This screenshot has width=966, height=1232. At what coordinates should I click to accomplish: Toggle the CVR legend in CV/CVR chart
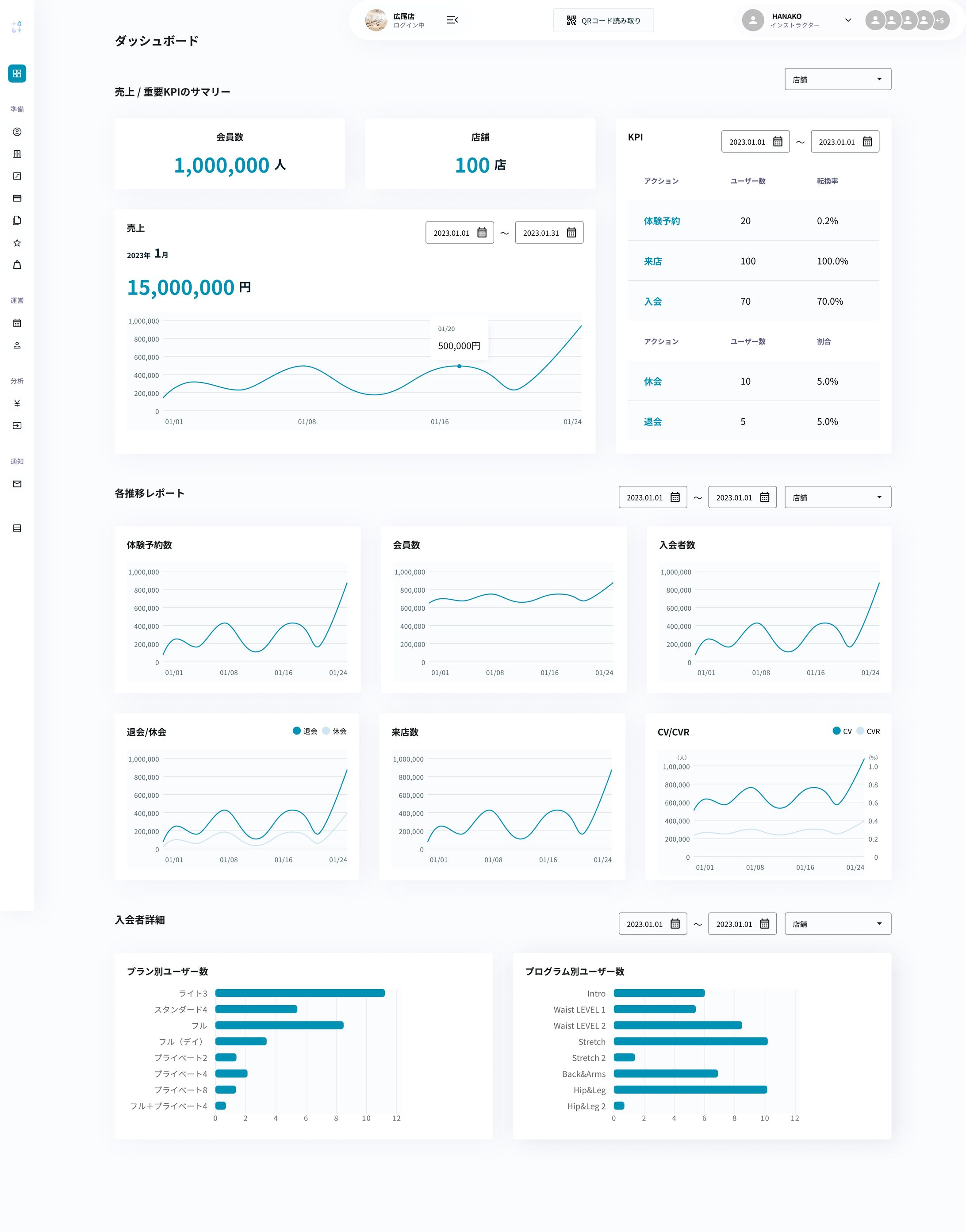[x=868, y=731]
